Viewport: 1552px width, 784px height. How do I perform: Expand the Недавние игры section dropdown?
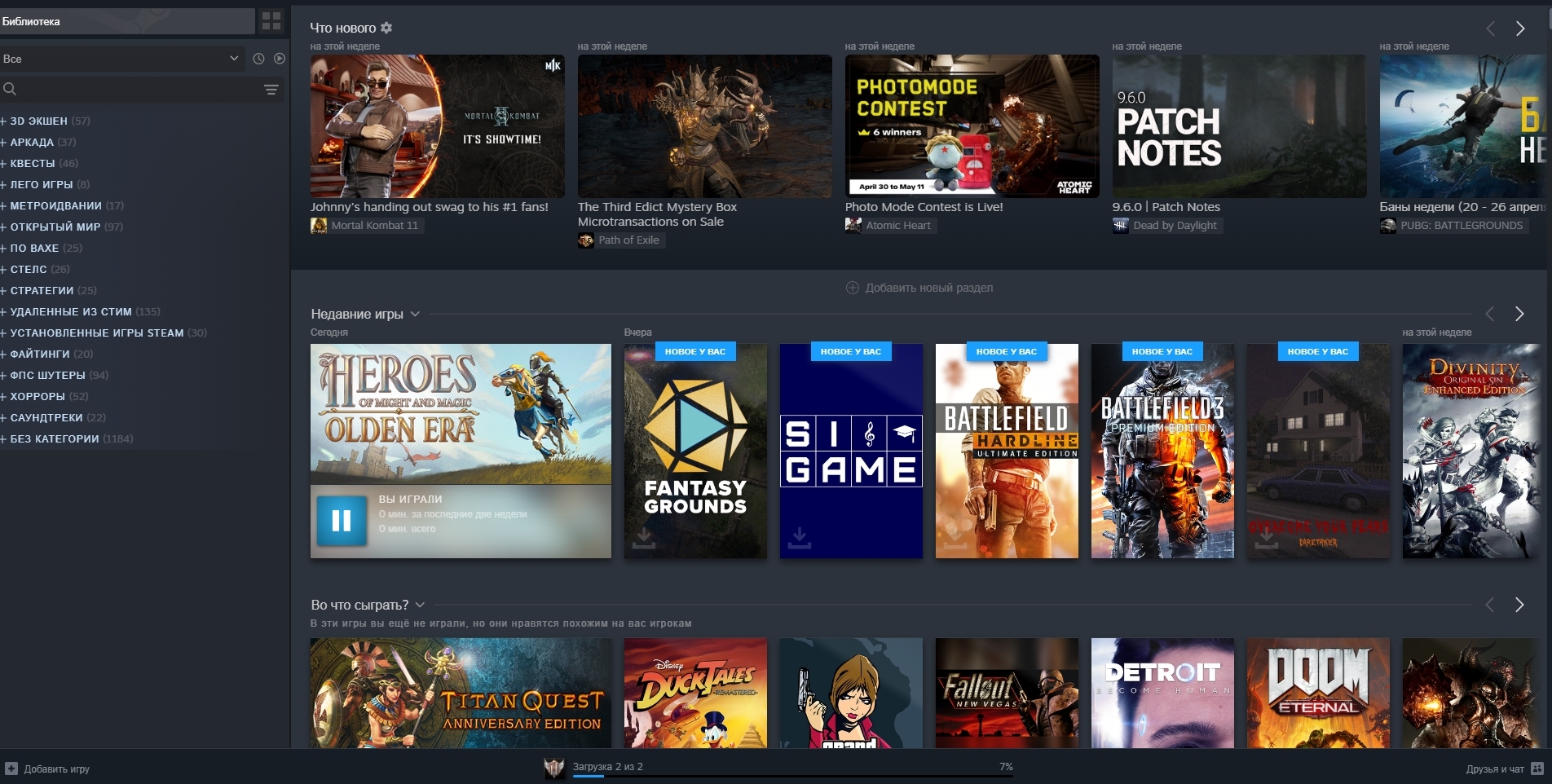[x=415, y=314]
